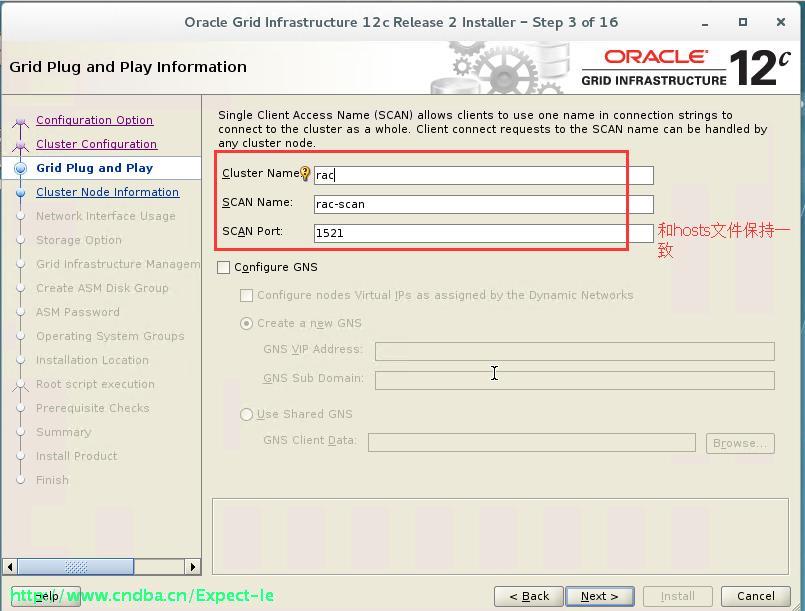Image resolution: width=805 pixels, height=611 pixels.
Task: Click the Cluster Name help tip icon
Action: [x=305, y=174]
